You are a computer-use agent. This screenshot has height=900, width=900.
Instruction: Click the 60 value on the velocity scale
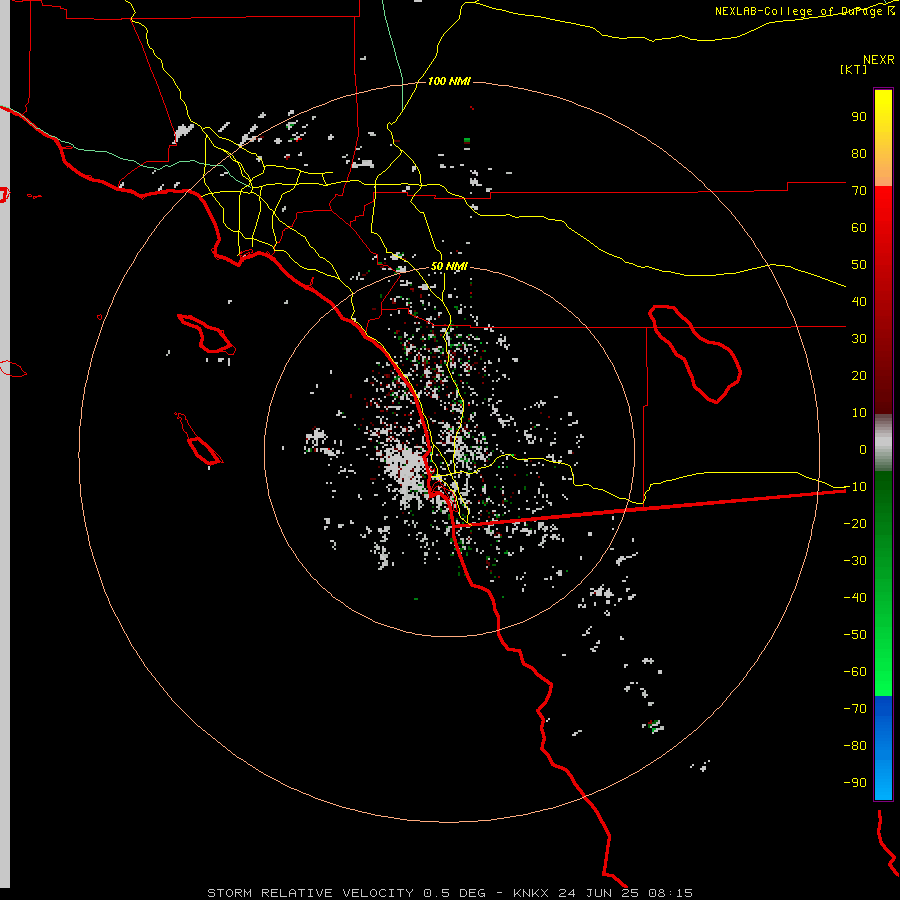coord(859,228)
